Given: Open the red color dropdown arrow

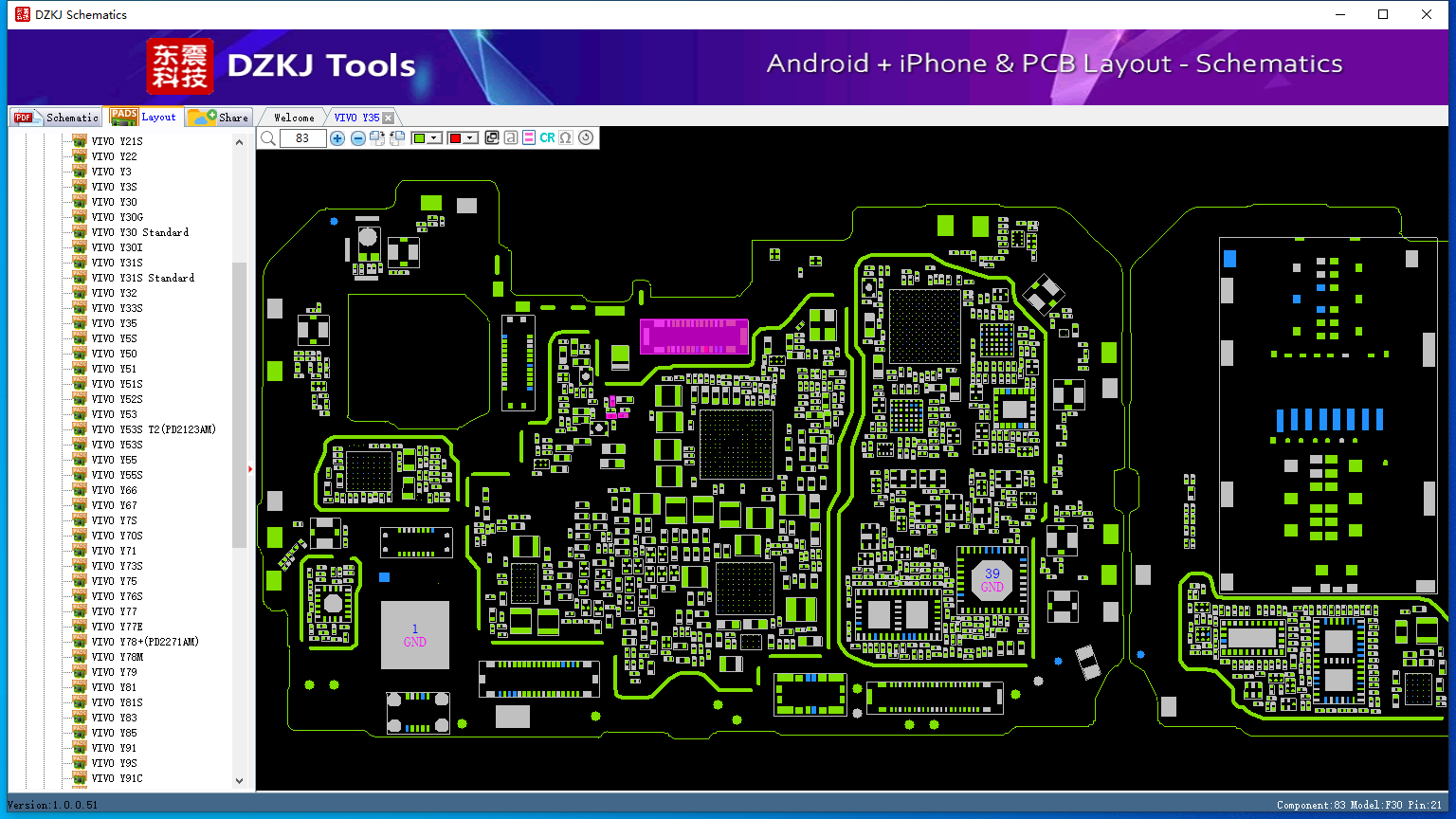Looking at the screenshot, I should (470, 138).
